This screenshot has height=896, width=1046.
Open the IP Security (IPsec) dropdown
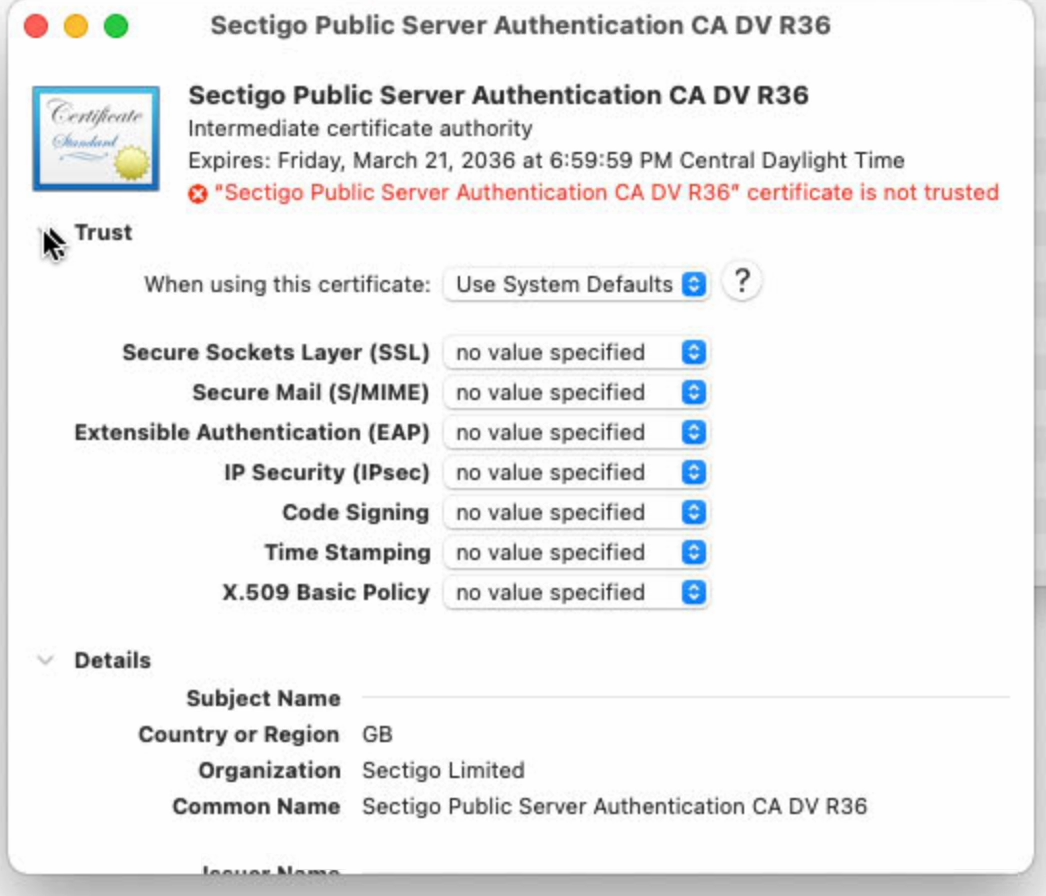click(576, 473)
